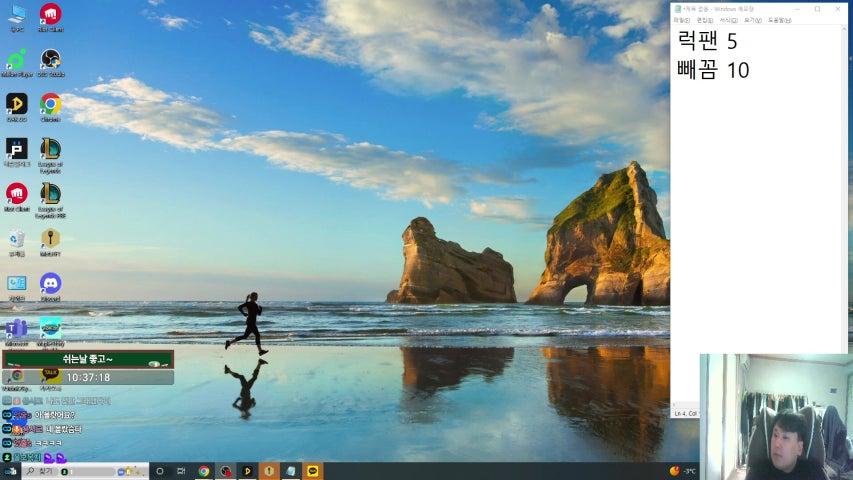
Task: Maximize the Notepad window
Action: [817, 9]
